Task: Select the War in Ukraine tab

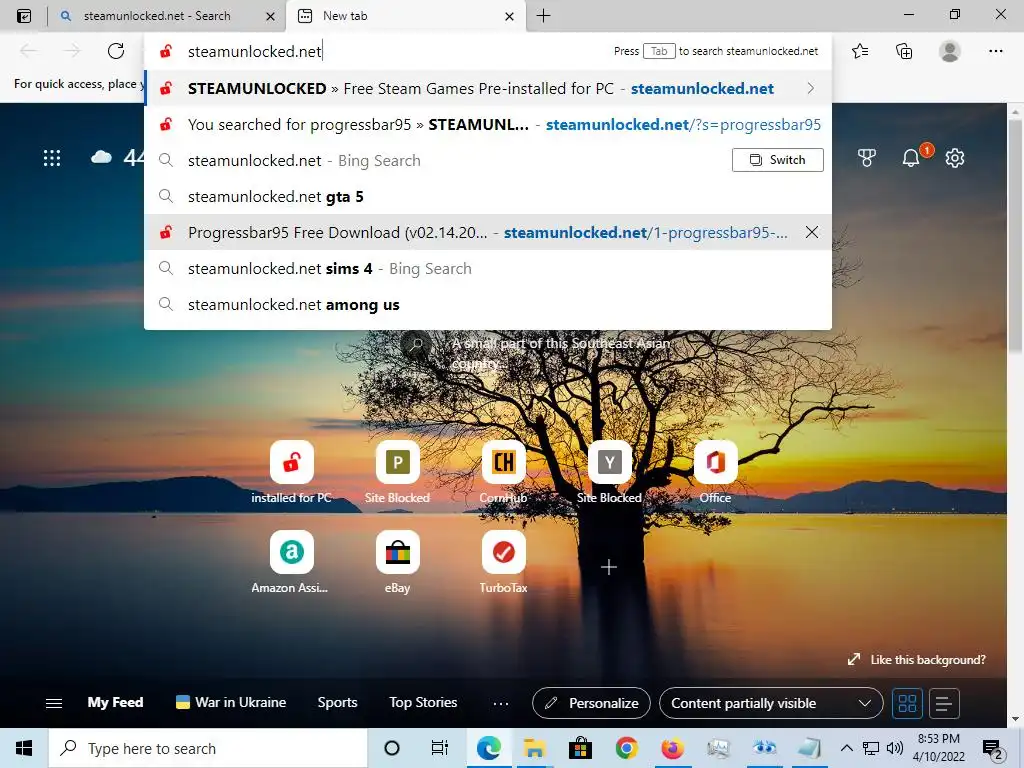Action: (231, 703)
